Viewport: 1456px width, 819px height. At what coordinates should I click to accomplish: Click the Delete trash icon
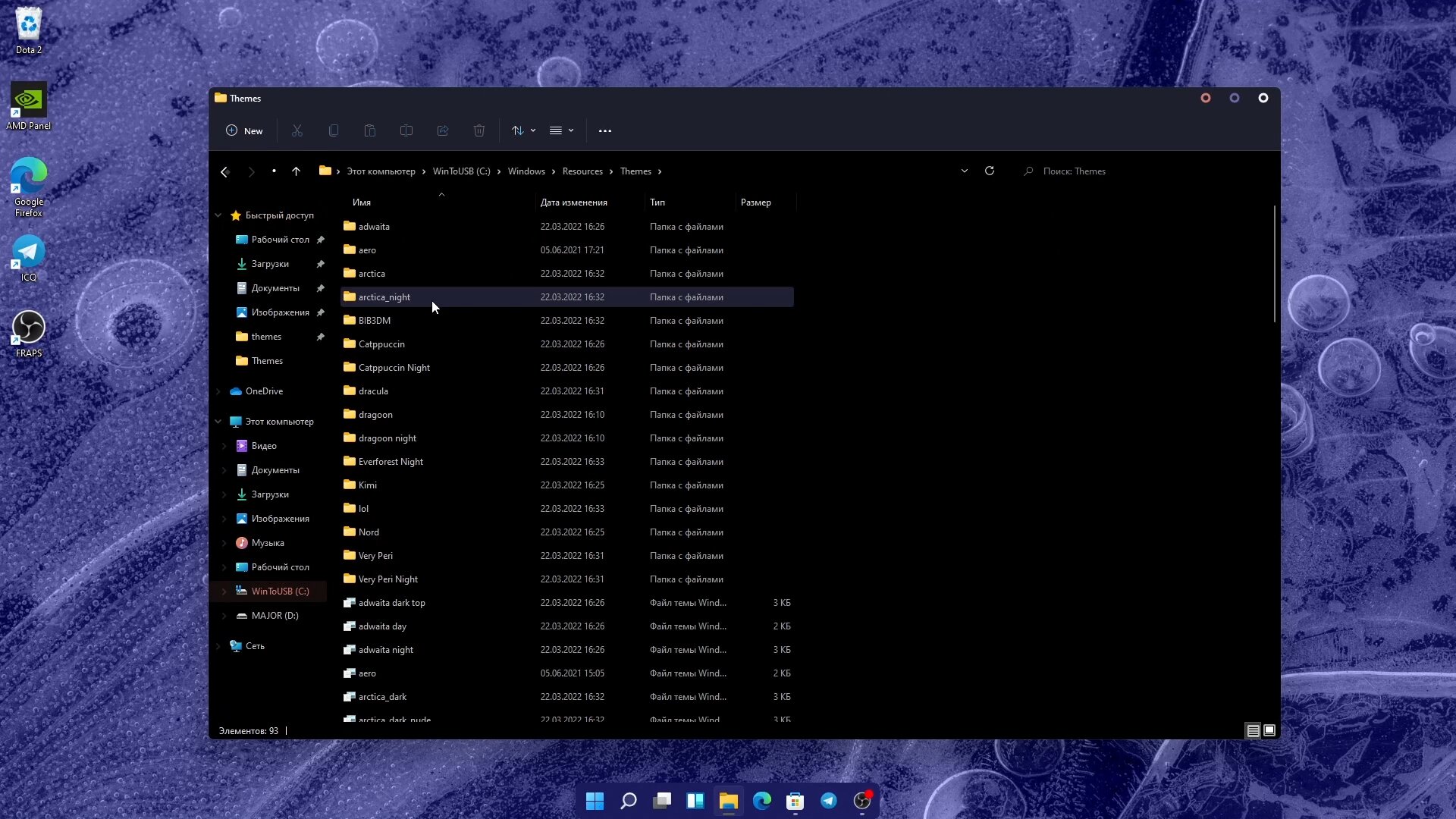pos(479,130)
